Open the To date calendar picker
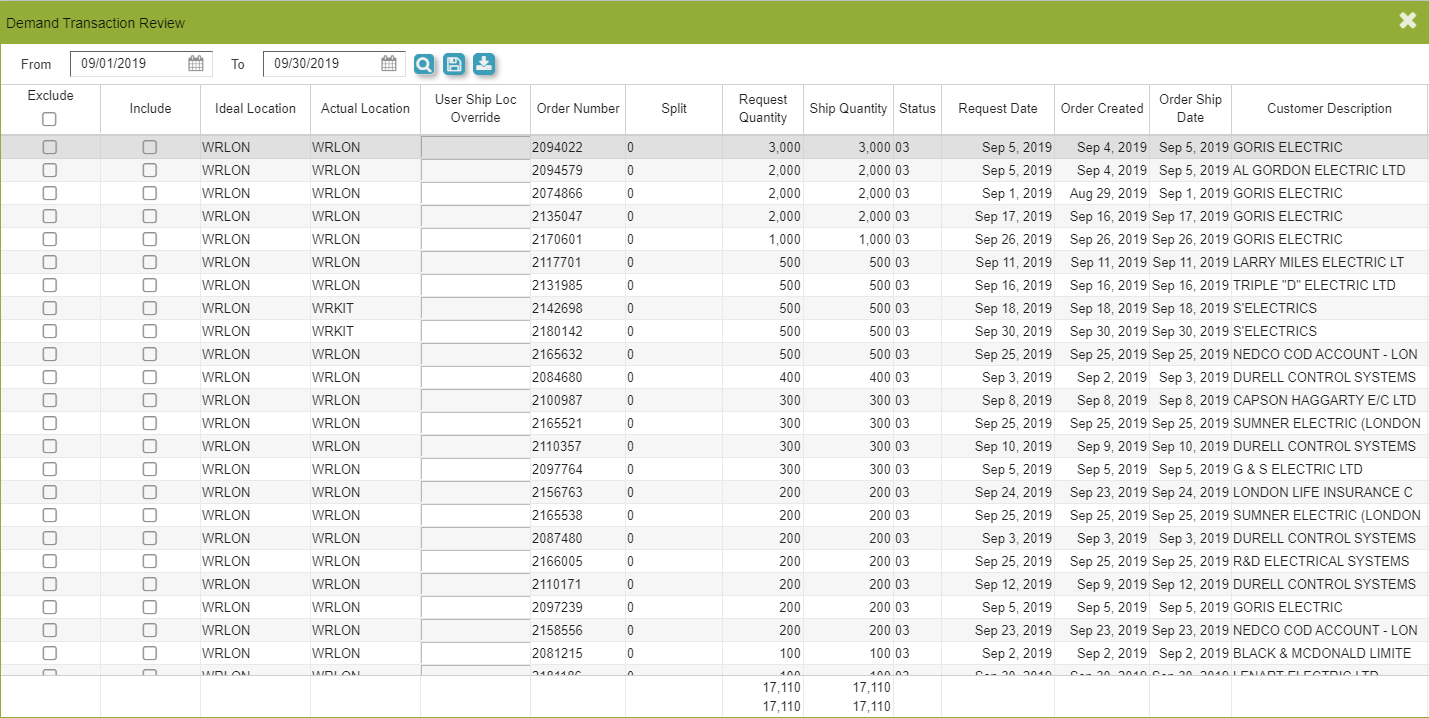Image resolution: width=1429 pixels, height=718 pixels. (389, 64)
